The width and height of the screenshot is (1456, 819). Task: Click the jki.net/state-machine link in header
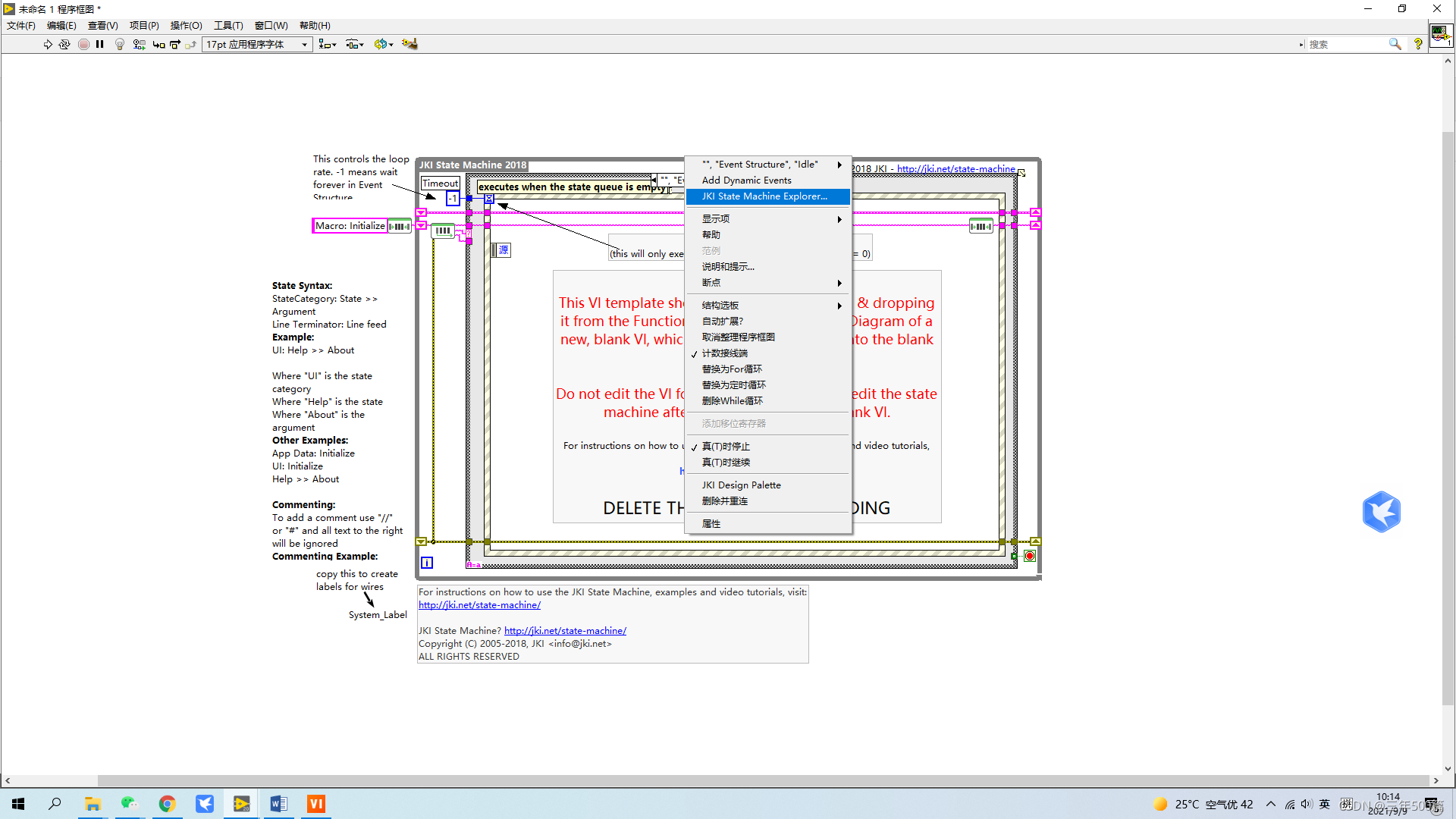(955, 168)
